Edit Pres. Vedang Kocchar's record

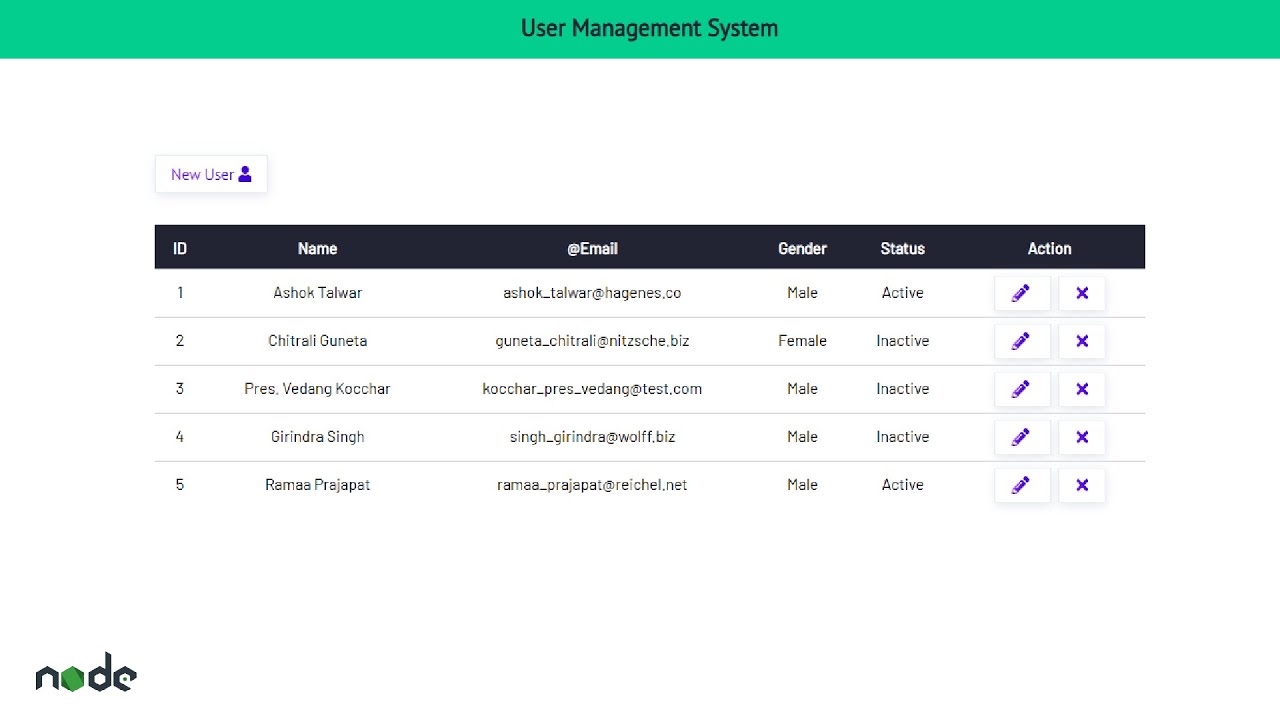tap(1022, 389)
